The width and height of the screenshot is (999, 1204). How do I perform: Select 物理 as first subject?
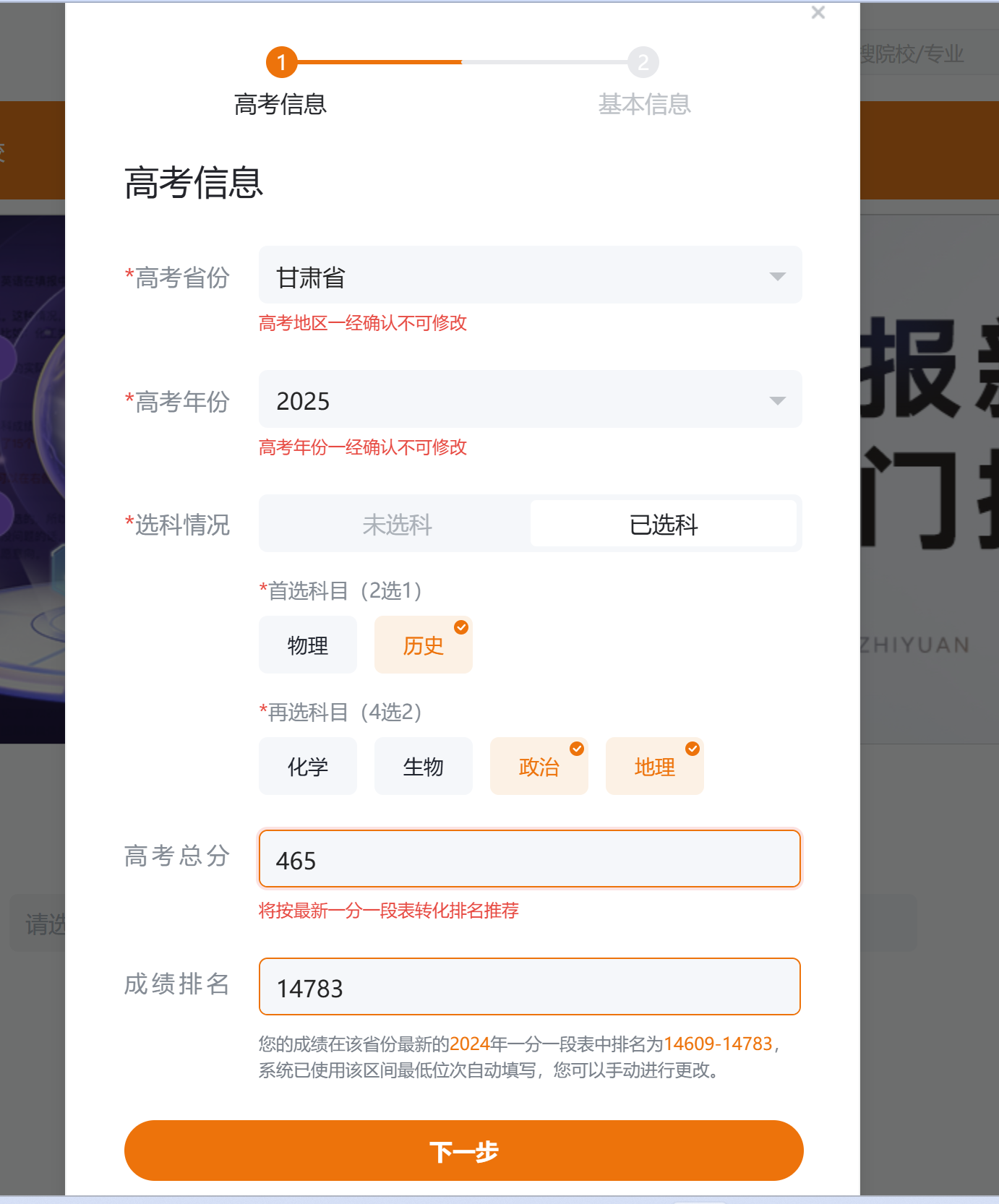(308, 645)
